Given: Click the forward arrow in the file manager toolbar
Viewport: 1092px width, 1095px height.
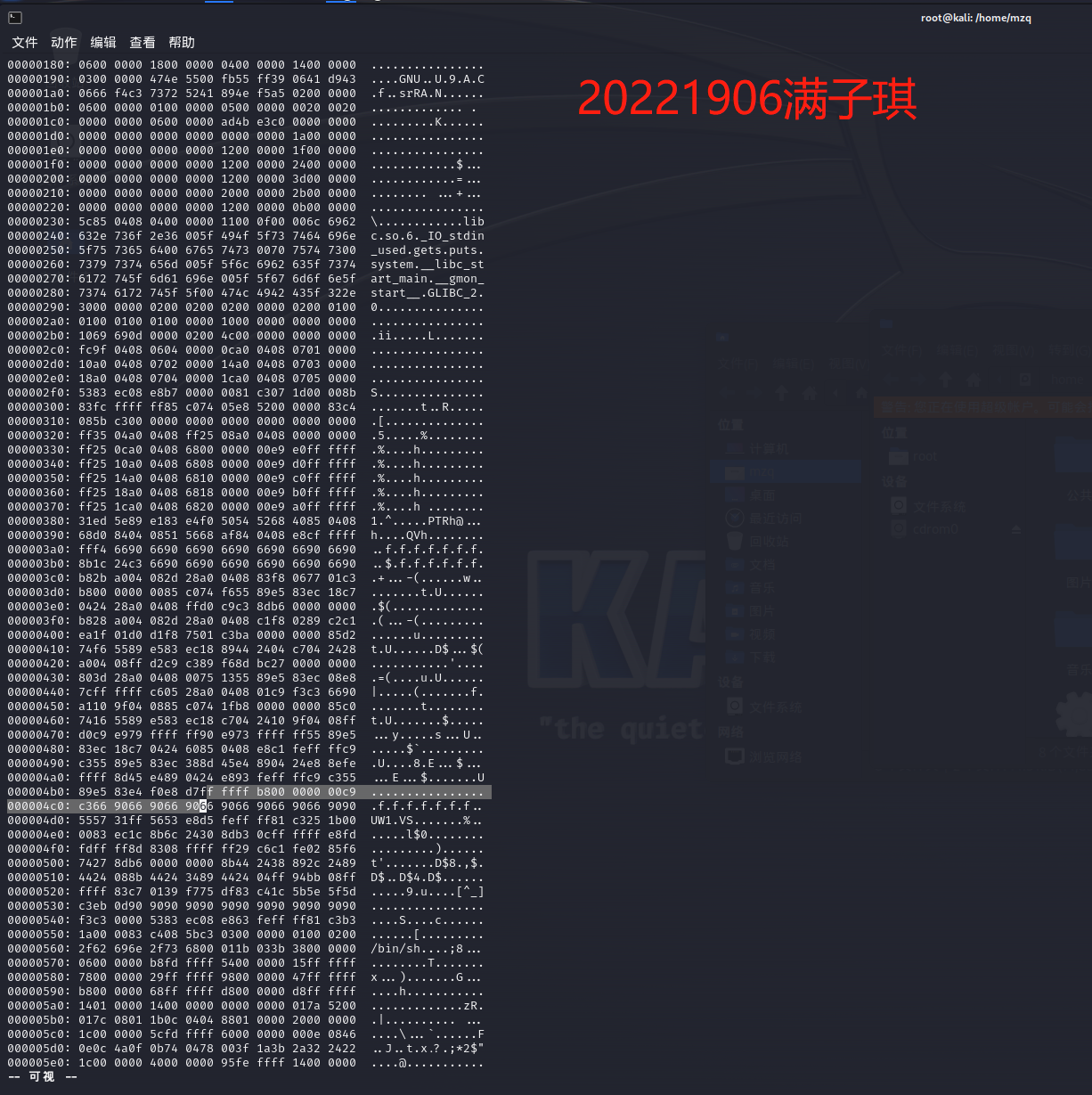Looking at the screenshot, I should (x=918, y=380).
